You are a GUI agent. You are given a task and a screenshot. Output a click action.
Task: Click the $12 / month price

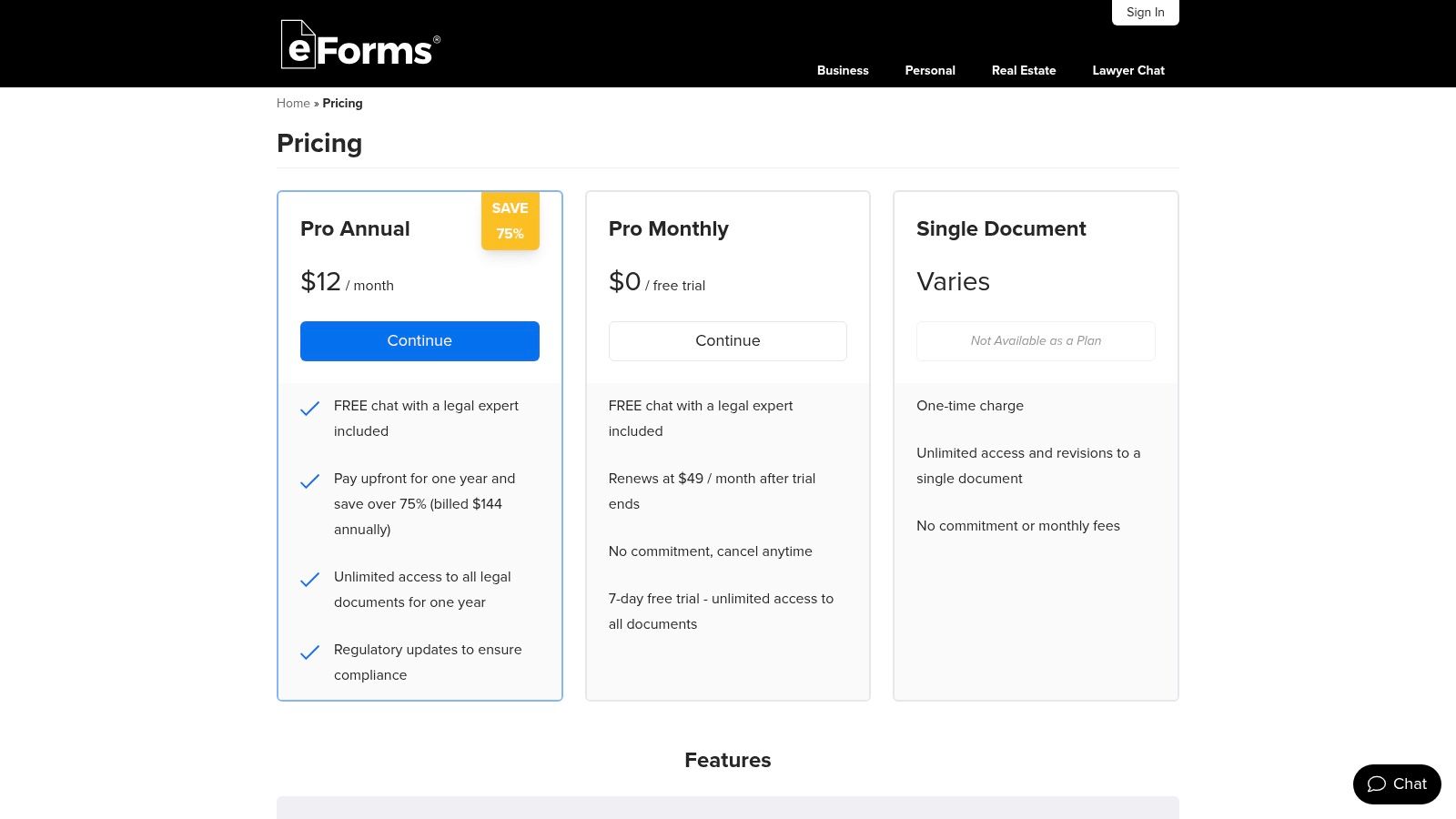[347, 282]
